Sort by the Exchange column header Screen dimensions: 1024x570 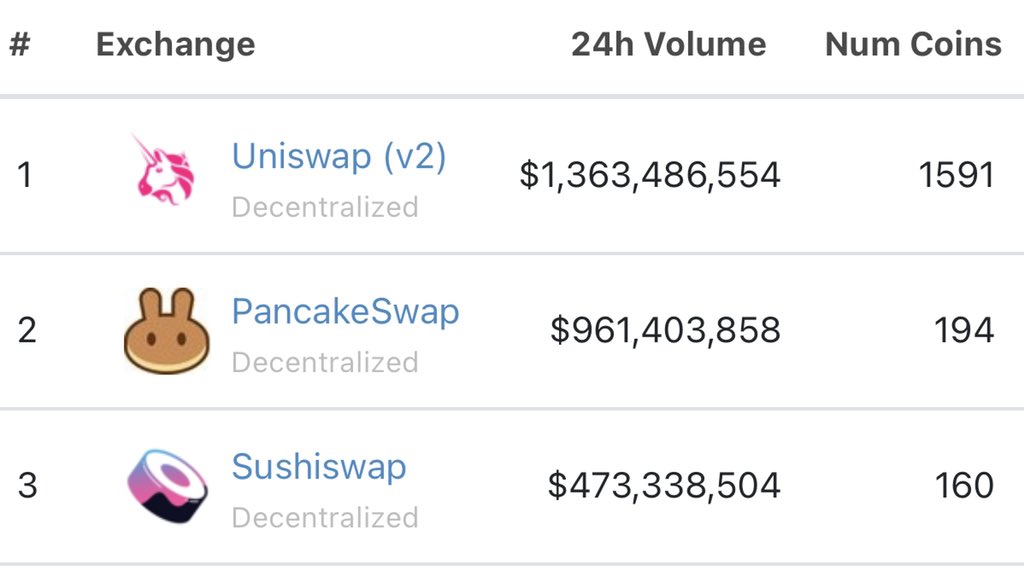click(175, 45)
